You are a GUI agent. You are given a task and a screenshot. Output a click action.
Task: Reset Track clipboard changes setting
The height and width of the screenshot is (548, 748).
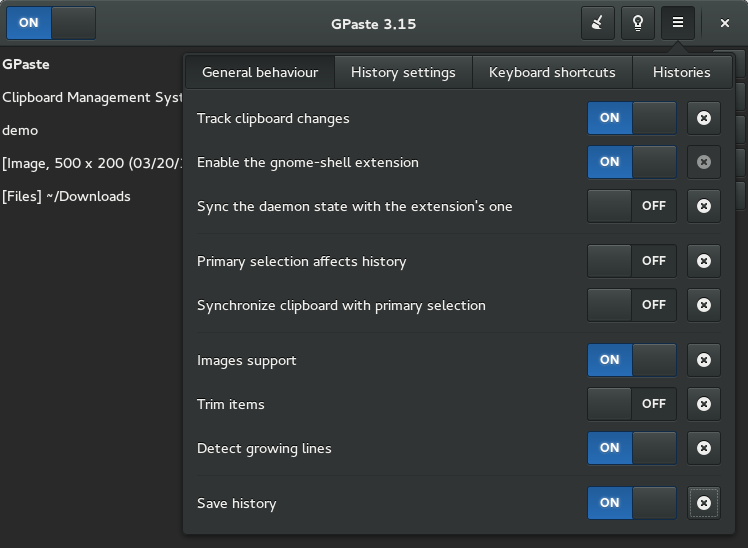(x=704, y=118)
